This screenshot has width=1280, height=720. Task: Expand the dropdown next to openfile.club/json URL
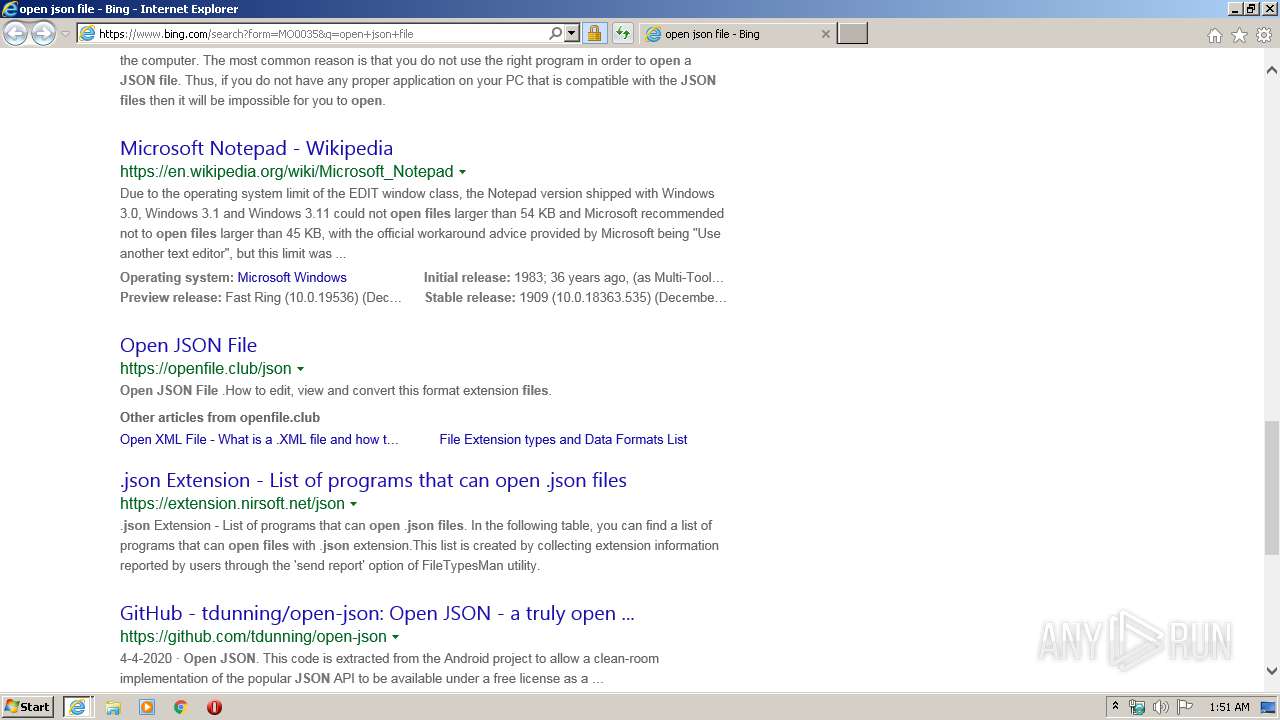[x=300, y=369]
